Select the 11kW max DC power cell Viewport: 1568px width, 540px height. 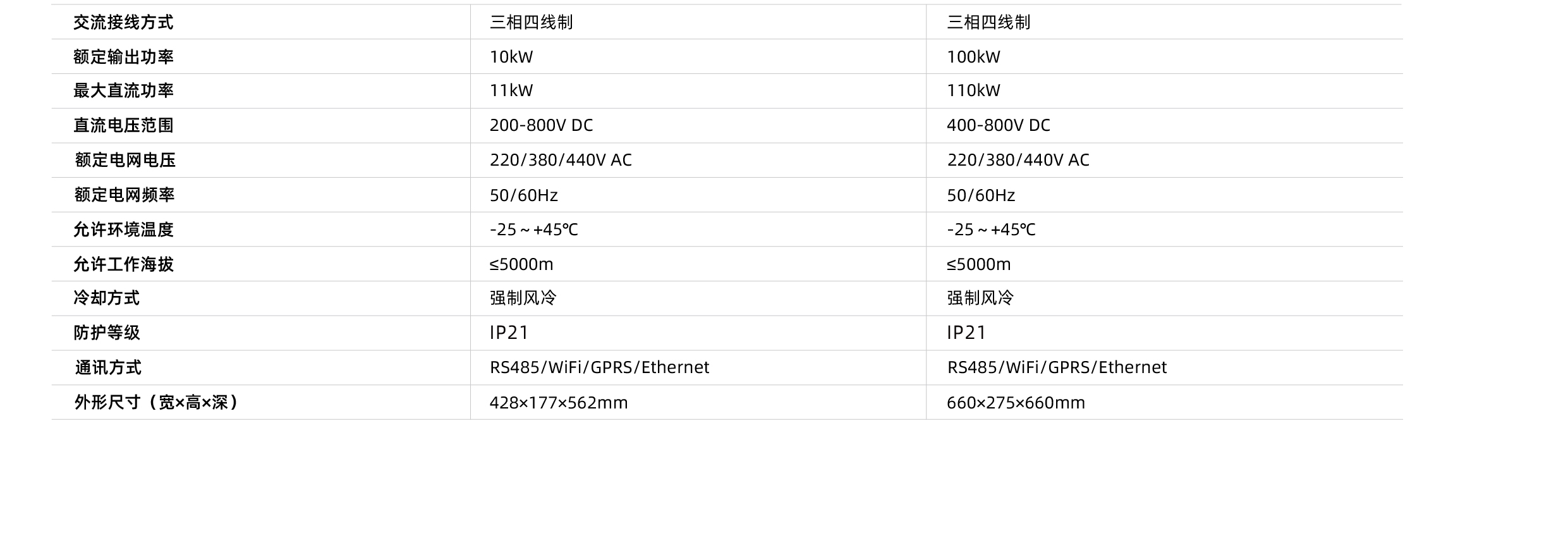(511, 91)
